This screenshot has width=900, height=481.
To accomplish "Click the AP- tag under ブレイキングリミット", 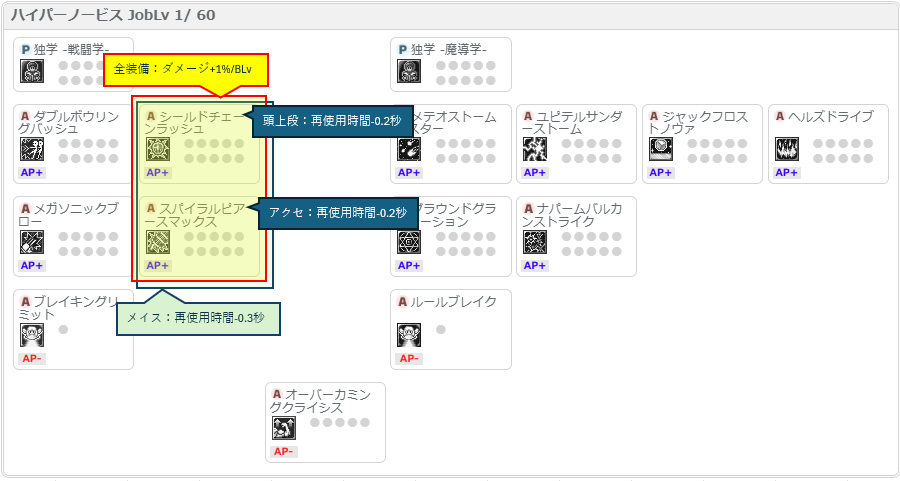I will pos(32,359).
